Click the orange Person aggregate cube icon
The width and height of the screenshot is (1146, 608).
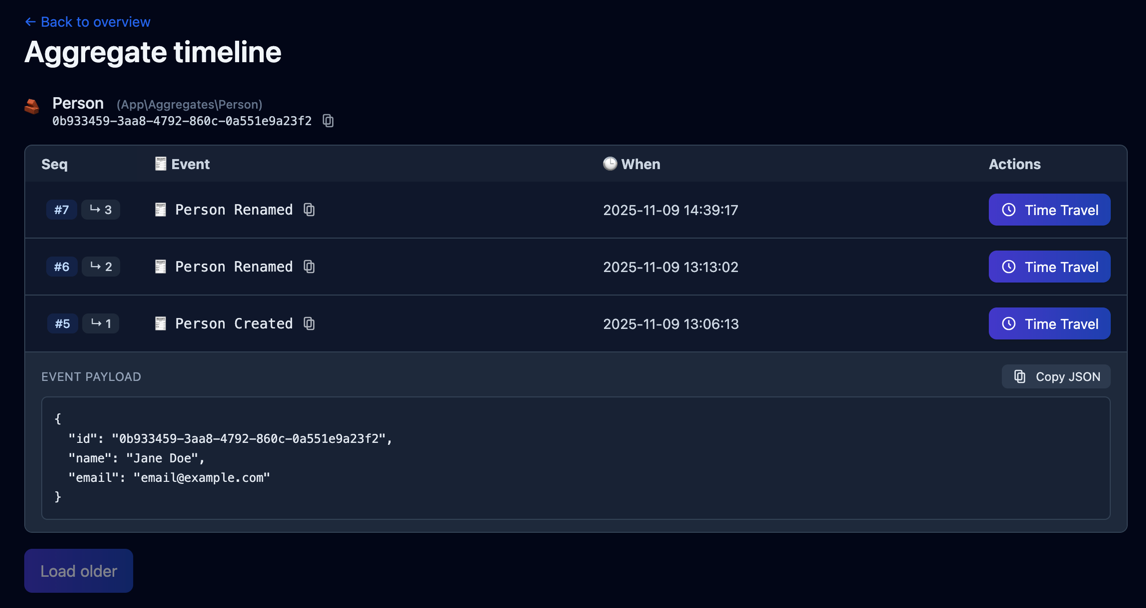pos(31,104)
